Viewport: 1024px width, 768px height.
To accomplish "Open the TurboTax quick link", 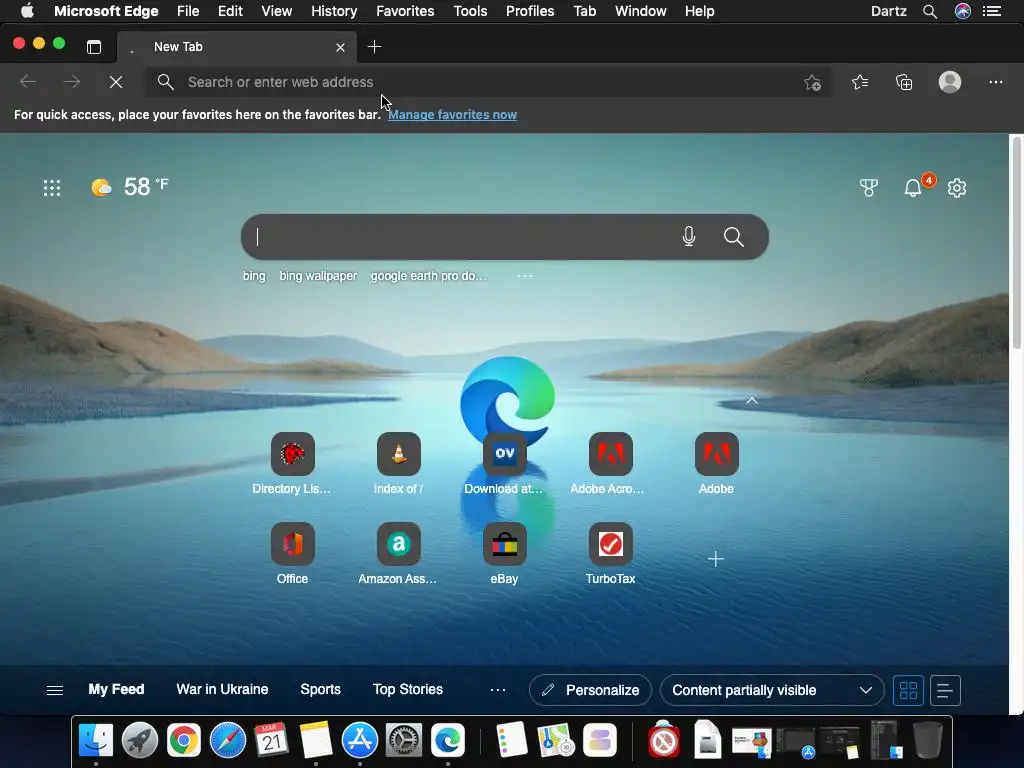I will coord(610,553).
